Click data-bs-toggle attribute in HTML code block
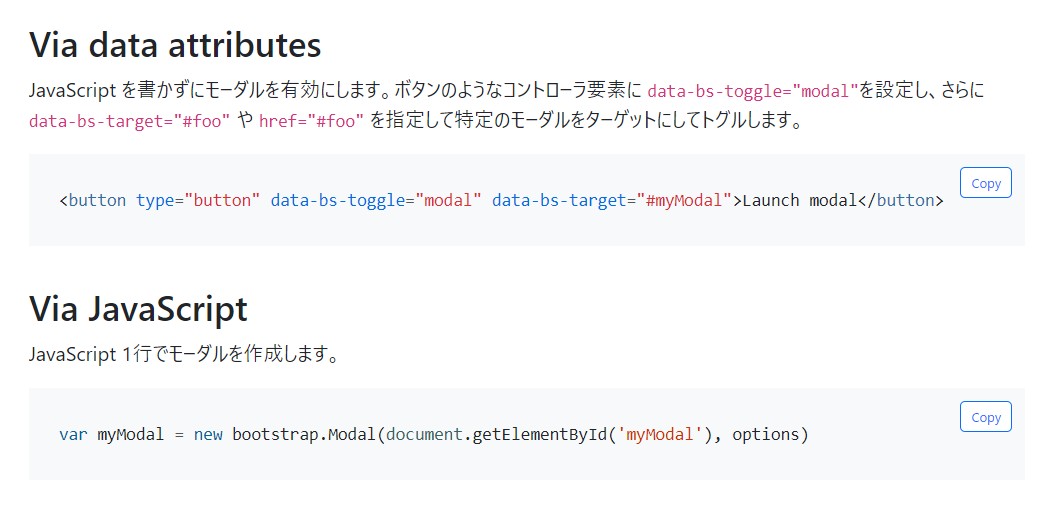The width and height of the screenshot is (1056, 509). point(337,200)
